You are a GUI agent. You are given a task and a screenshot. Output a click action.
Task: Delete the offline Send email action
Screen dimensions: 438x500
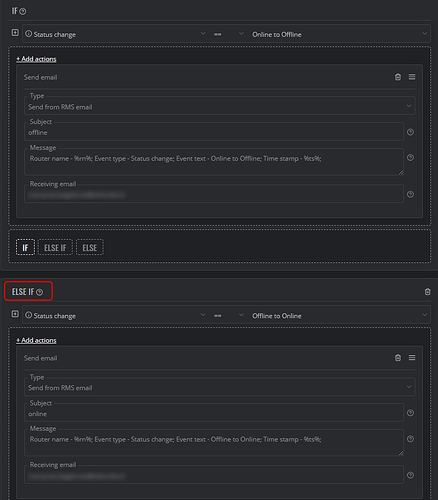[398, 77]
